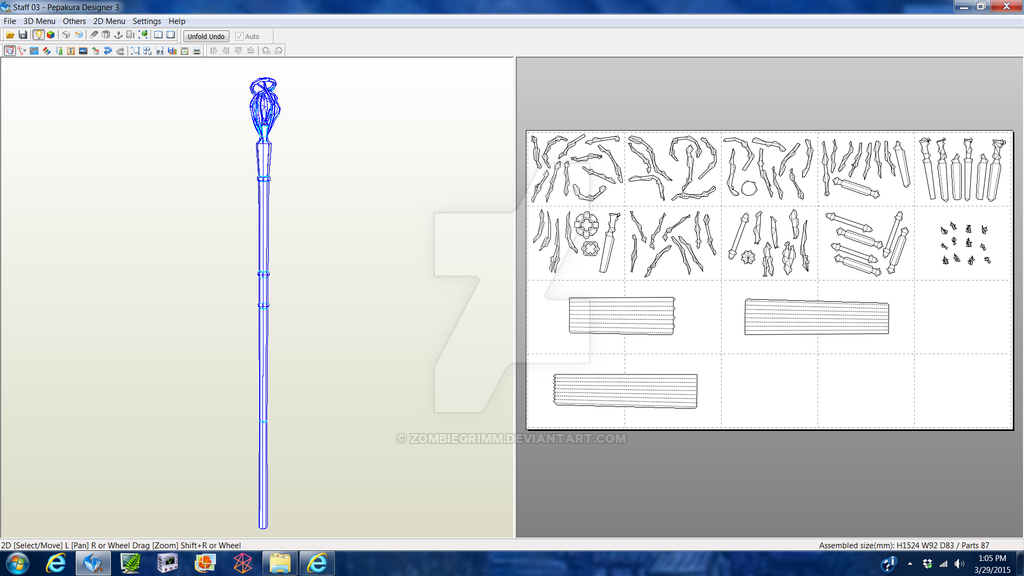Select the 2D Select/Move tool icon
This screenshot has height=576, width=1024.
pyautogui.click(x=10, y=51)
